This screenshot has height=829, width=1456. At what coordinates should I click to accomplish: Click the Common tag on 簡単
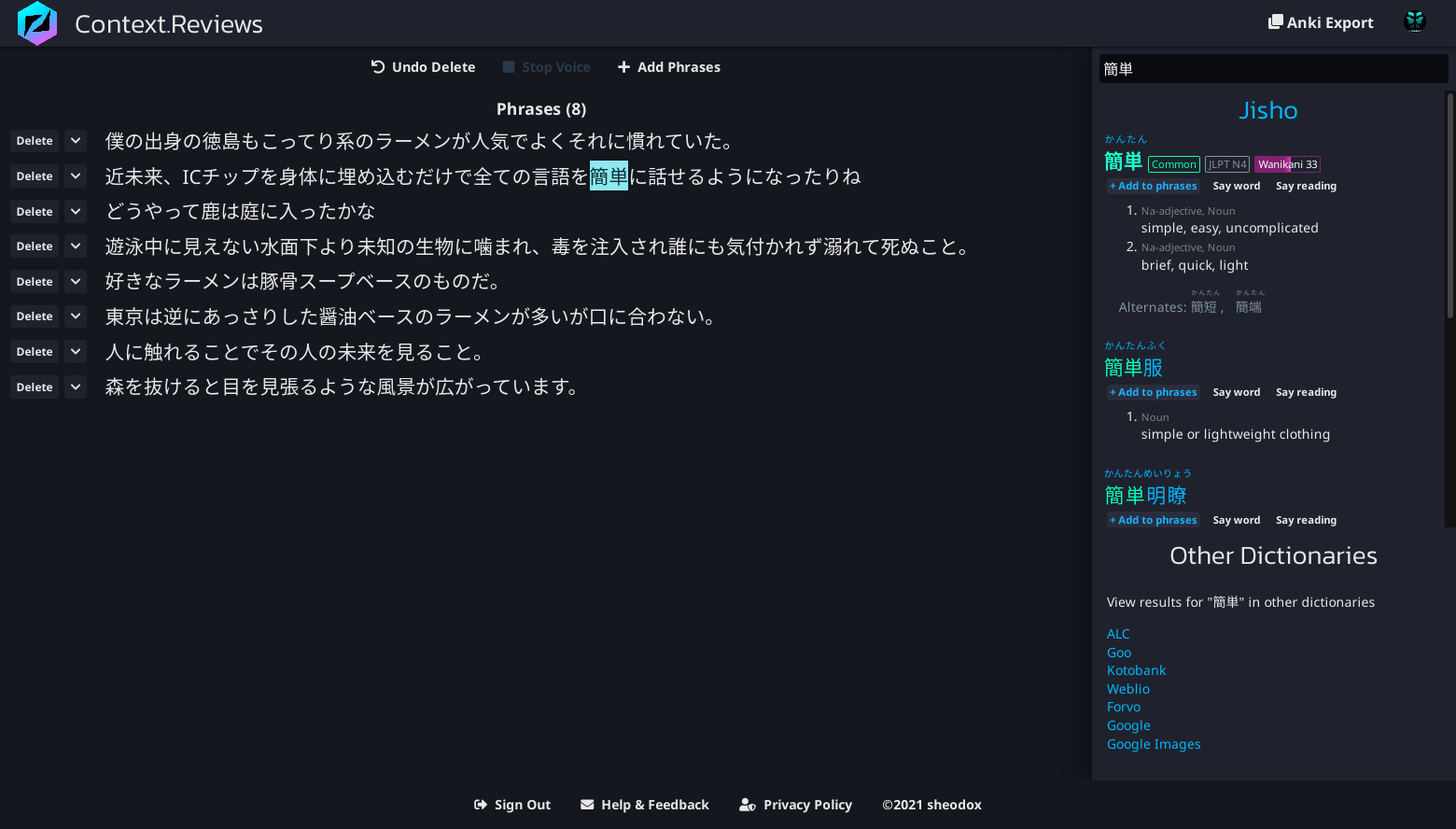pyautogui.click(x=1173, y=164)
